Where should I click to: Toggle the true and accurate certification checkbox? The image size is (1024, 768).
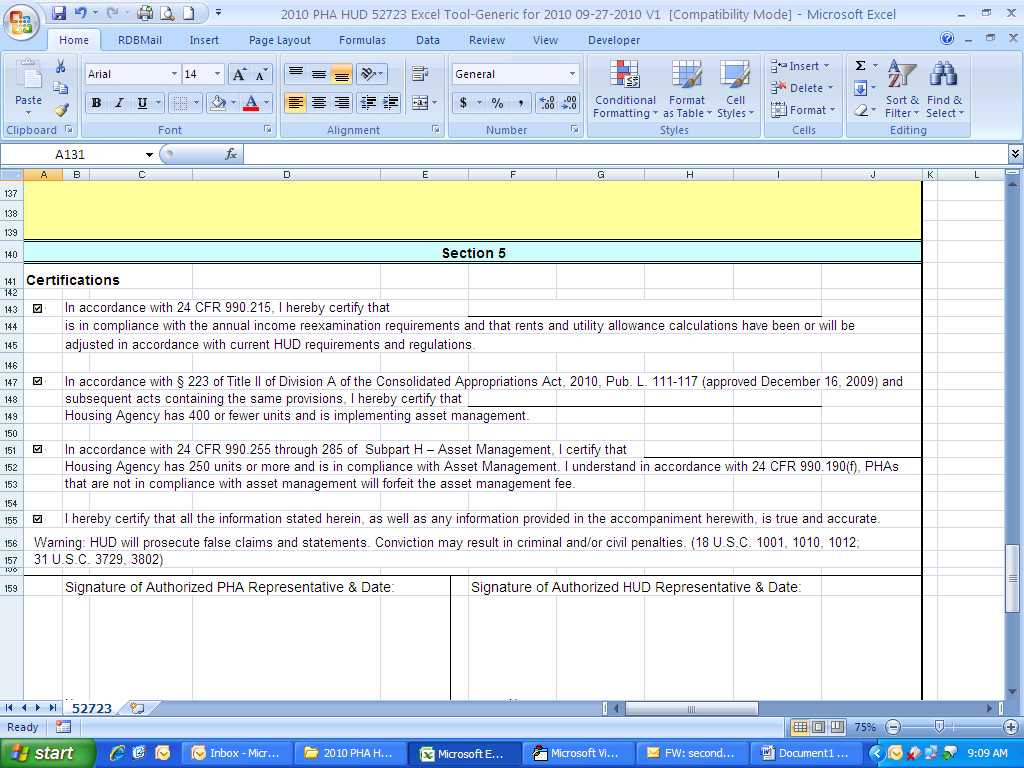pos(38,519)
